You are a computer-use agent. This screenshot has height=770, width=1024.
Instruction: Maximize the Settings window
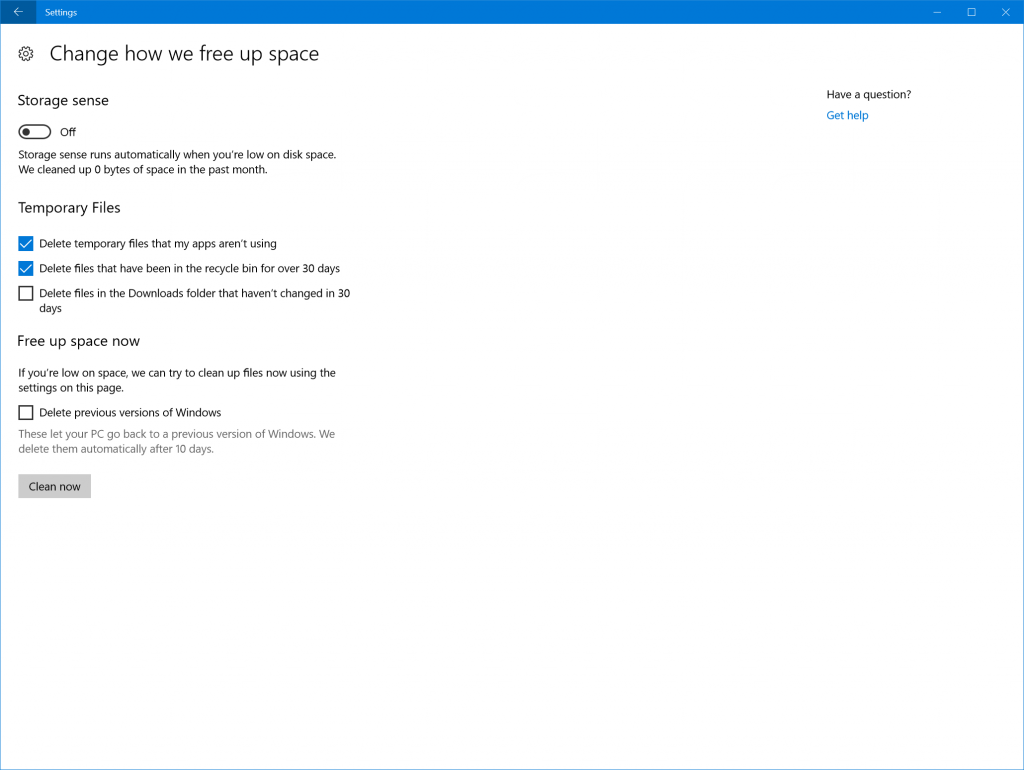[x=971, y=12]
